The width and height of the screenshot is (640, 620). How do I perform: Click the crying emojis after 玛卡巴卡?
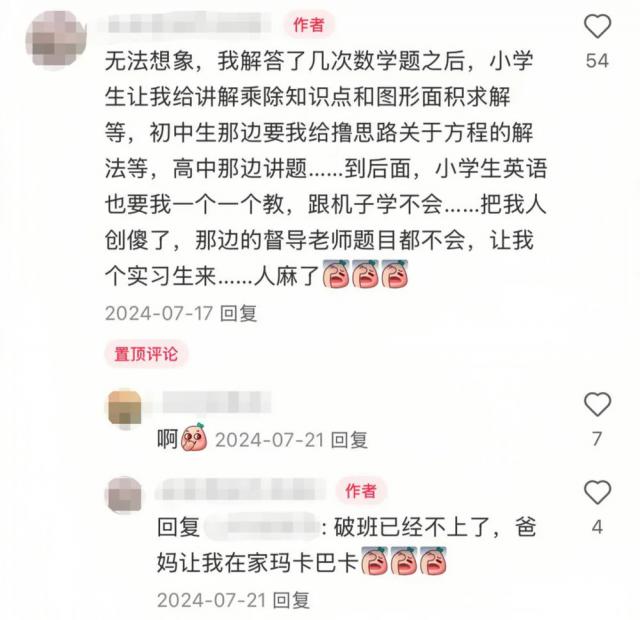[404, 561]
